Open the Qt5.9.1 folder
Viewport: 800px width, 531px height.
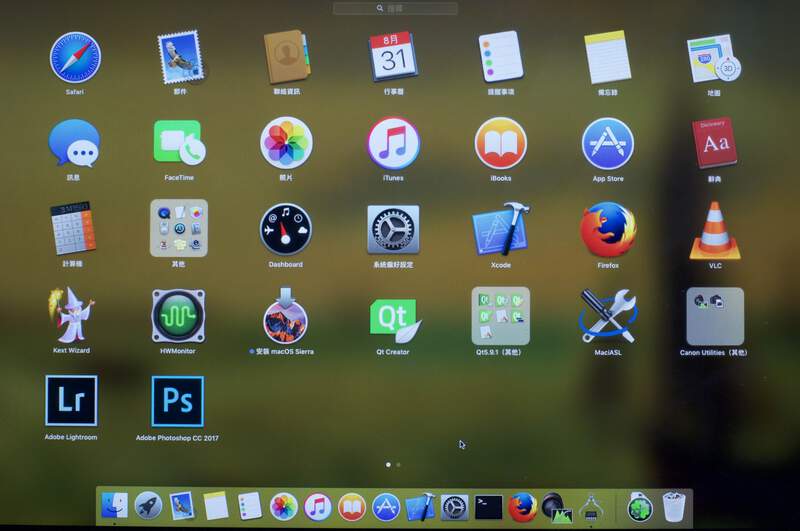501,316
